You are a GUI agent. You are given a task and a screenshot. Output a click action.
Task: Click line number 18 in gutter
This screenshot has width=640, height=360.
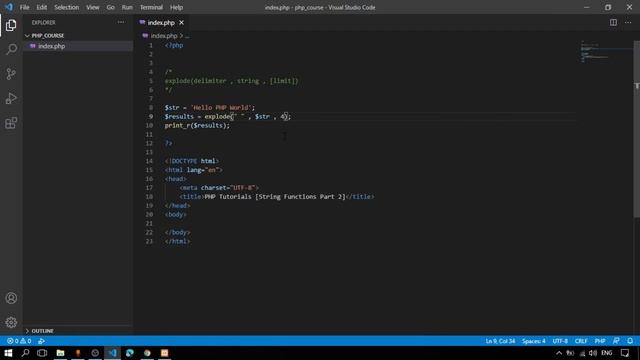pos(149,197)
